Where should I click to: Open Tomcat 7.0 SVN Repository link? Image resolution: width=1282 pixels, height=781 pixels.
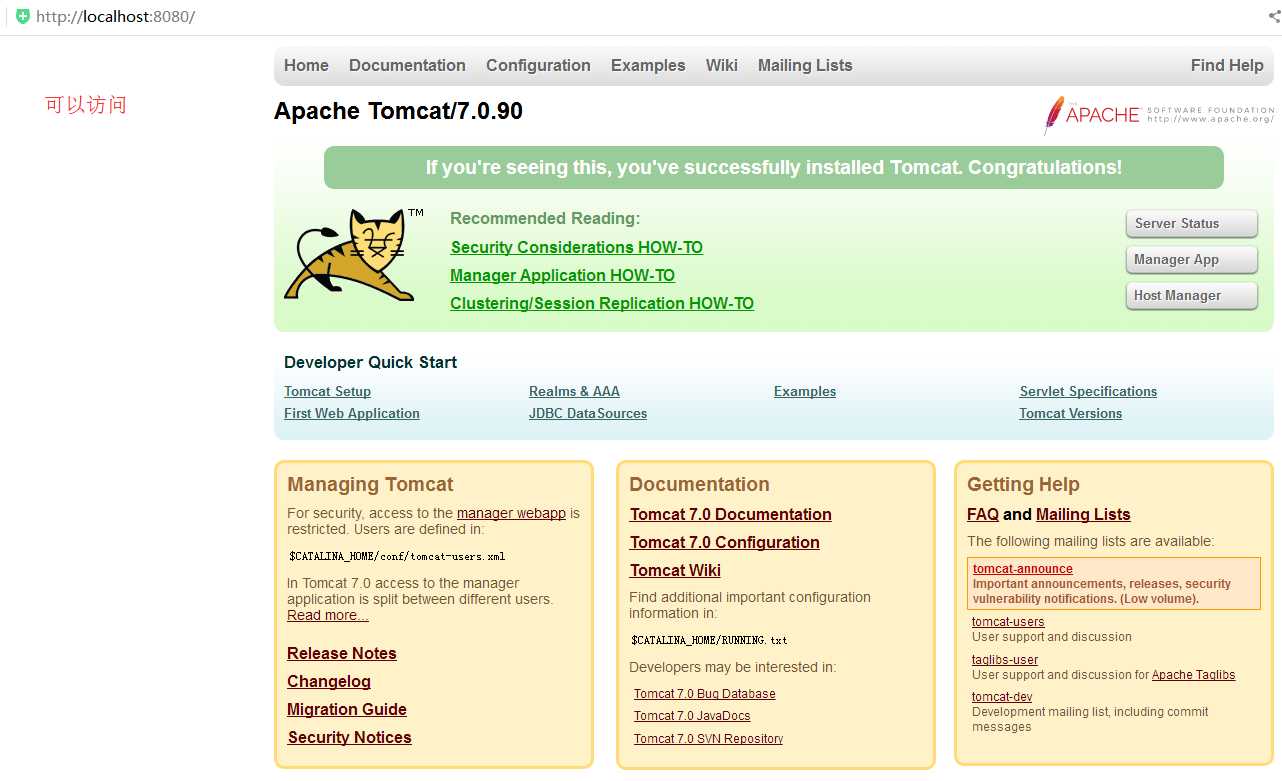coord(708,739)
